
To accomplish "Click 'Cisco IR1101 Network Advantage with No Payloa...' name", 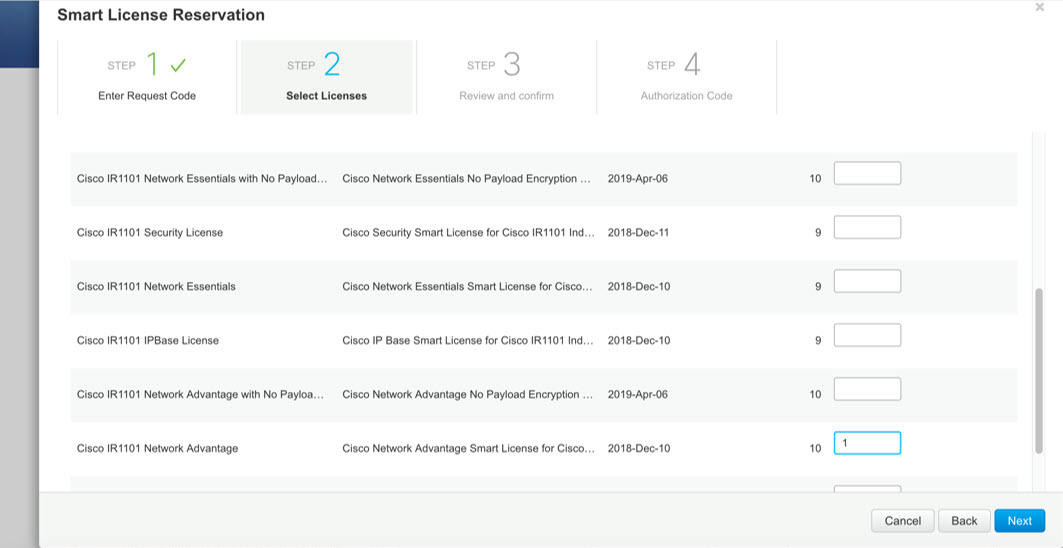I will (x=200, y=394).
